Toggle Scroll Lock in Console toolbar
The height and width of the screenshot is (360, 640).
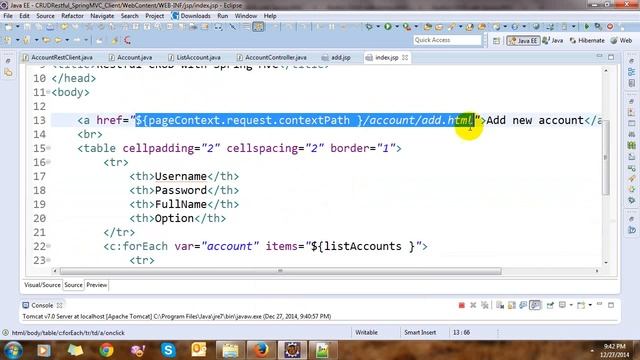pyautogui.click(x=511, y=305)
